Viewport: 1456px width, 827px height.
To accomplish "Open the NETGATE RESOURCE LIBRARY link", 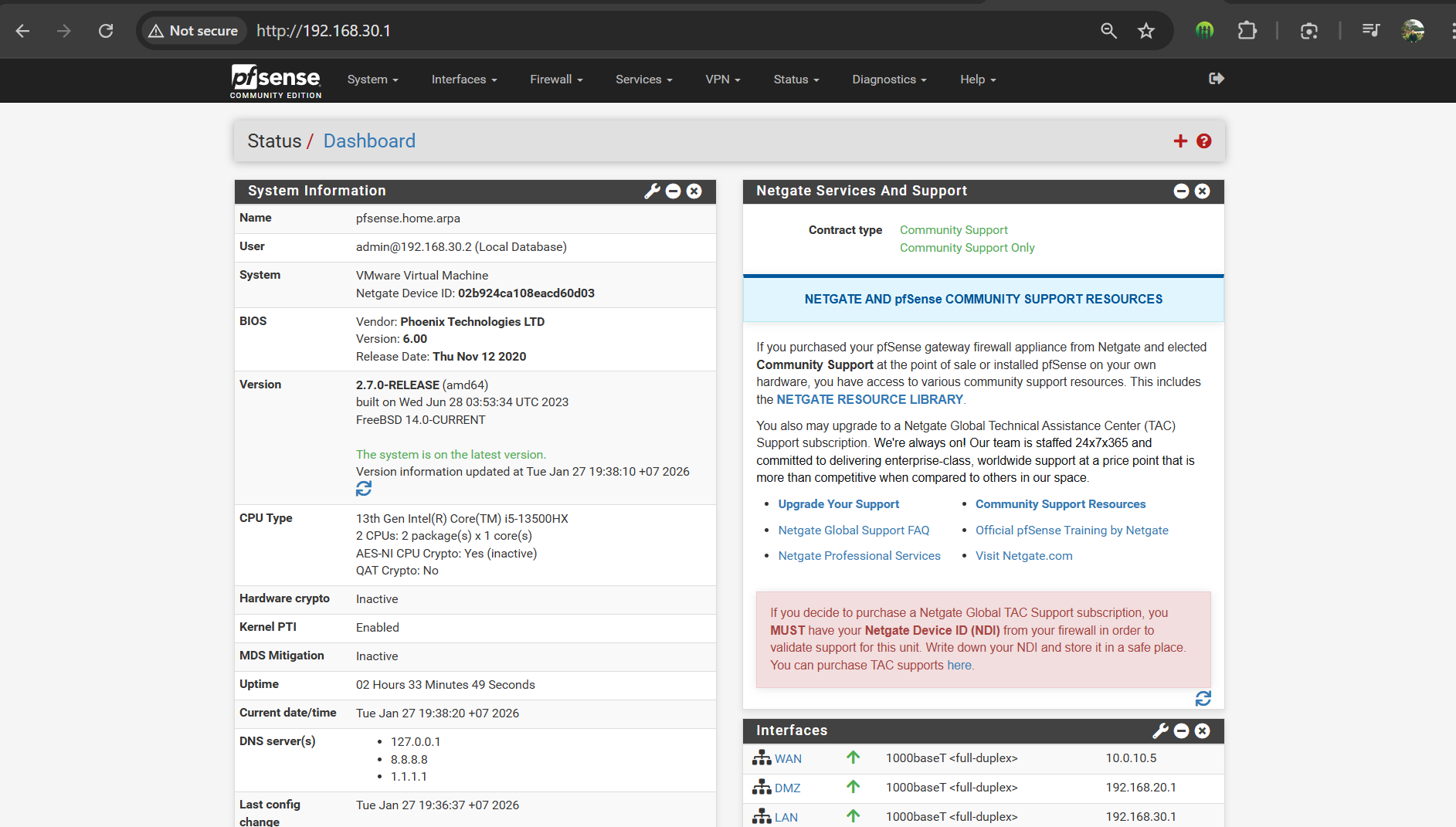I will pyautogui.click(x=869, y=399).
